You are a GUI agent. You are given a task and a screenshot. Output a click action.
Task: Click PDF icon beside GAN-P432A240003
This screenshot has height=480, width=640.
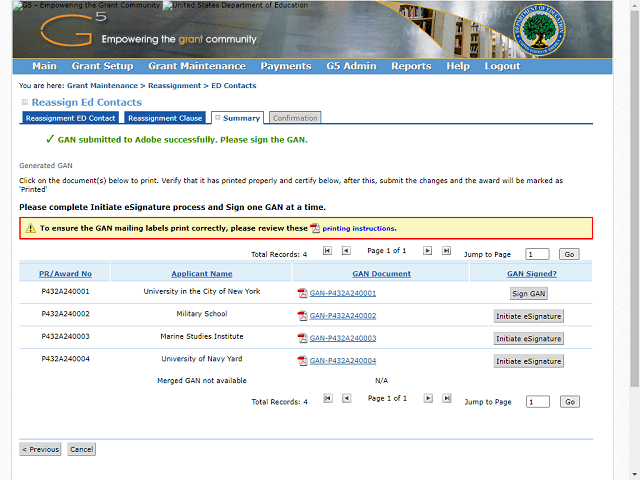[x=303, y=338]
